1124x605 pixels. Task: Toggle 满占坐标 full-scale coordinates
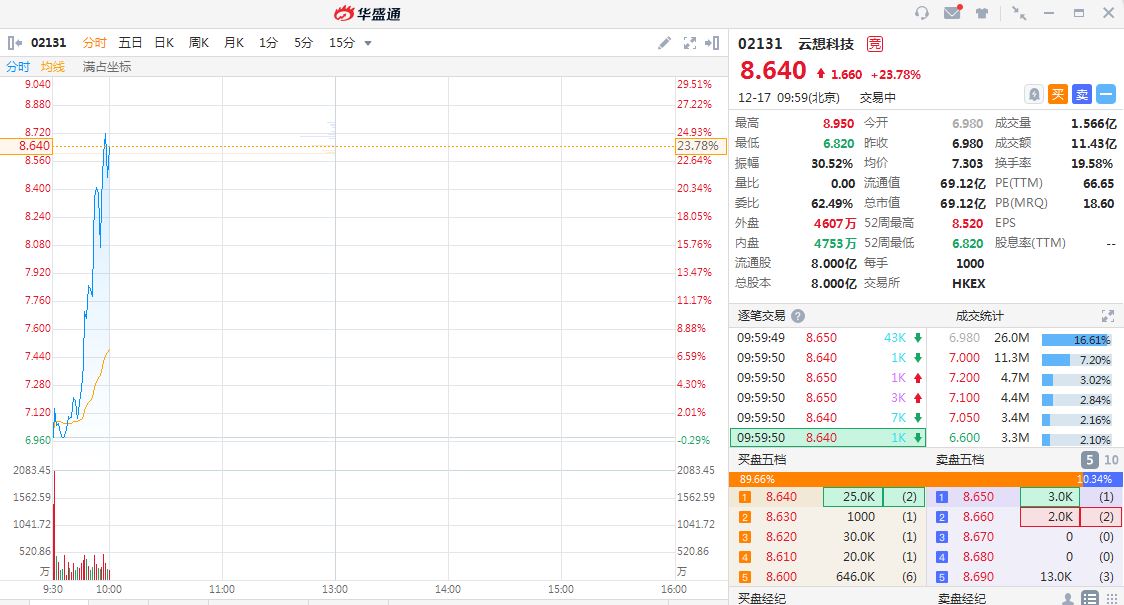point(107,67)
